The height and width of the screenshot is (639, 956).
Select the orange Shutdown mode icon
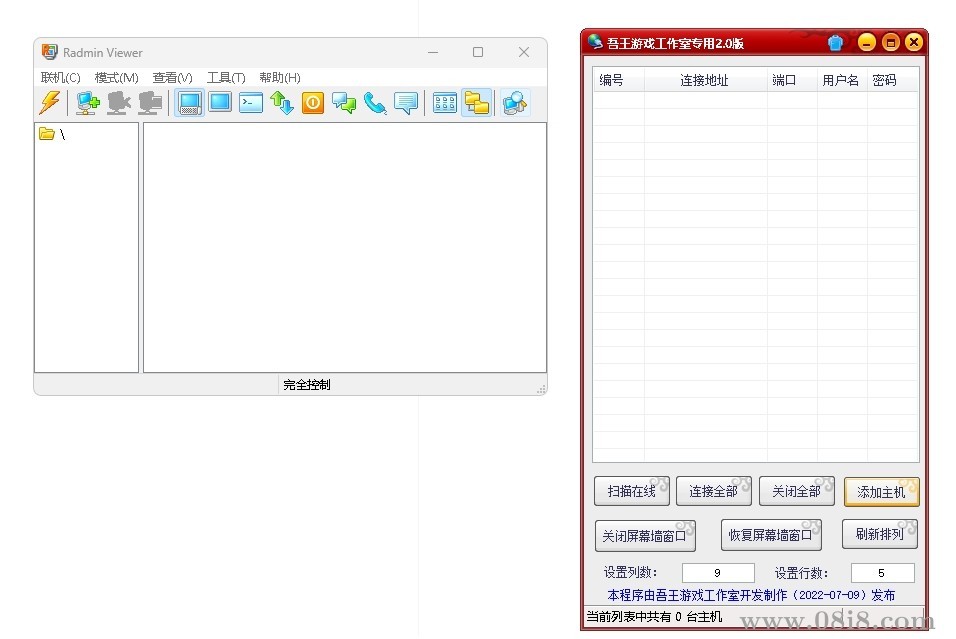click(313, 102)
